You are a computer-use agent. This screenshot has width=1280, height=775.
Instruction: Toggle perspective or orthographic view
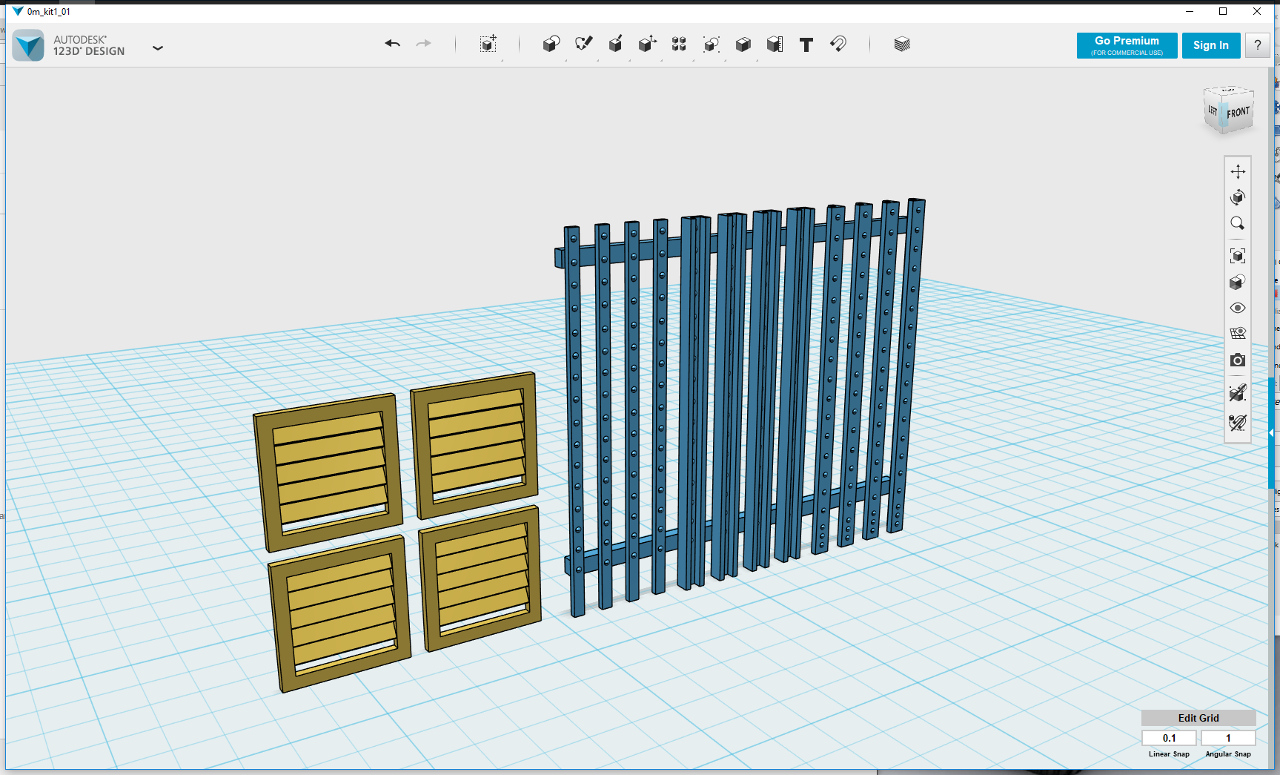click(x=1238, y=283)
